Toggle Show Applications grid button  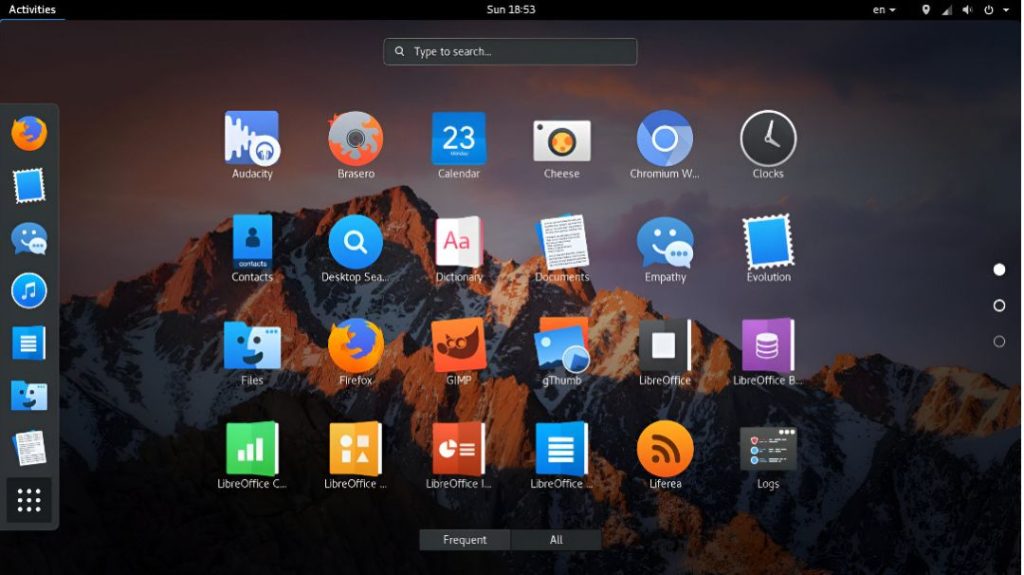click(29, 500)
